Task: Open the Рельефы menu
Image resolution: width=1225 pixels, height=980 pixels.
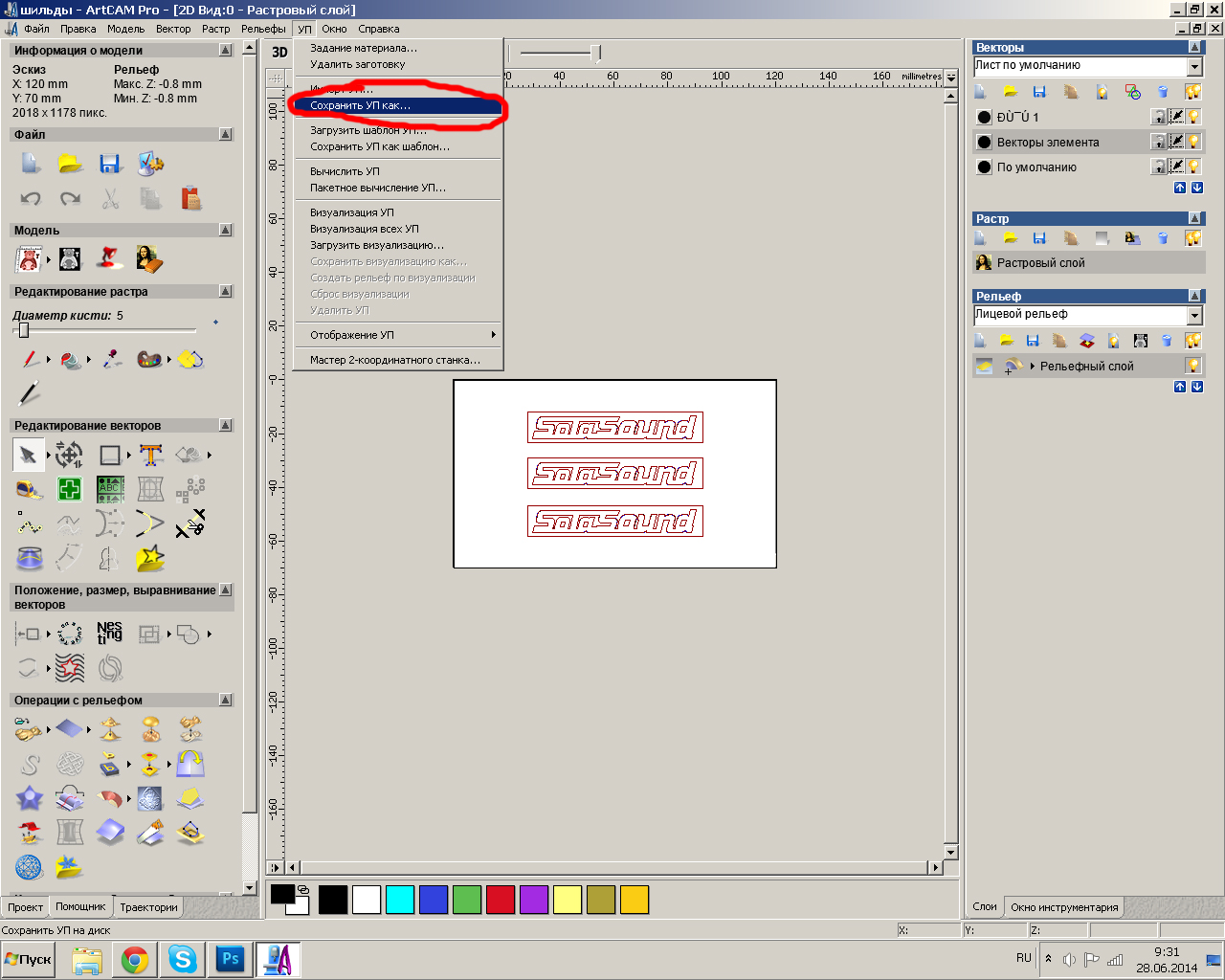Action: [x=263, y=29]
